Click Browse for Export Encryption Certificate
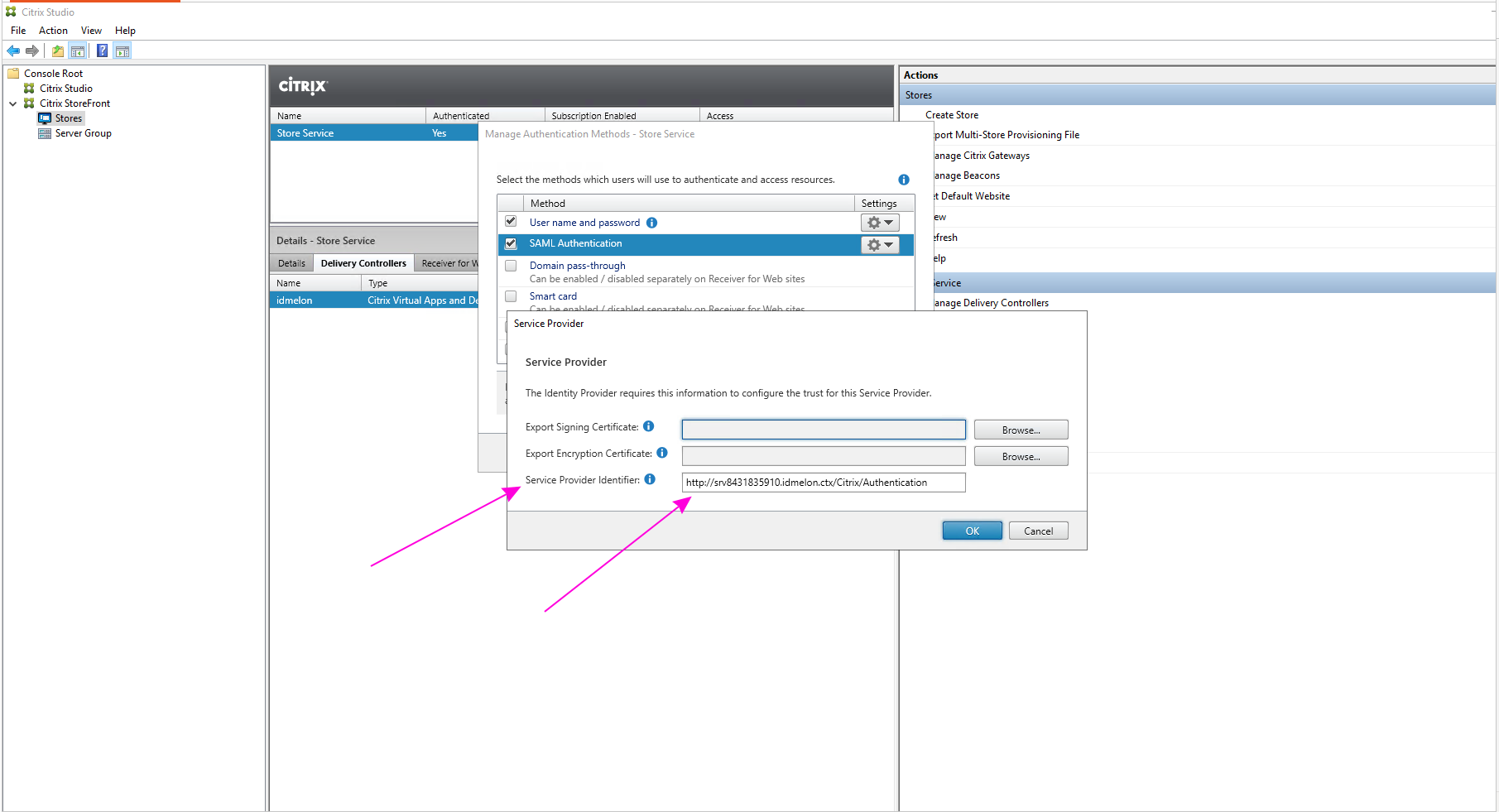Screen dimensions: 1499x812 tap(1021, 456)
